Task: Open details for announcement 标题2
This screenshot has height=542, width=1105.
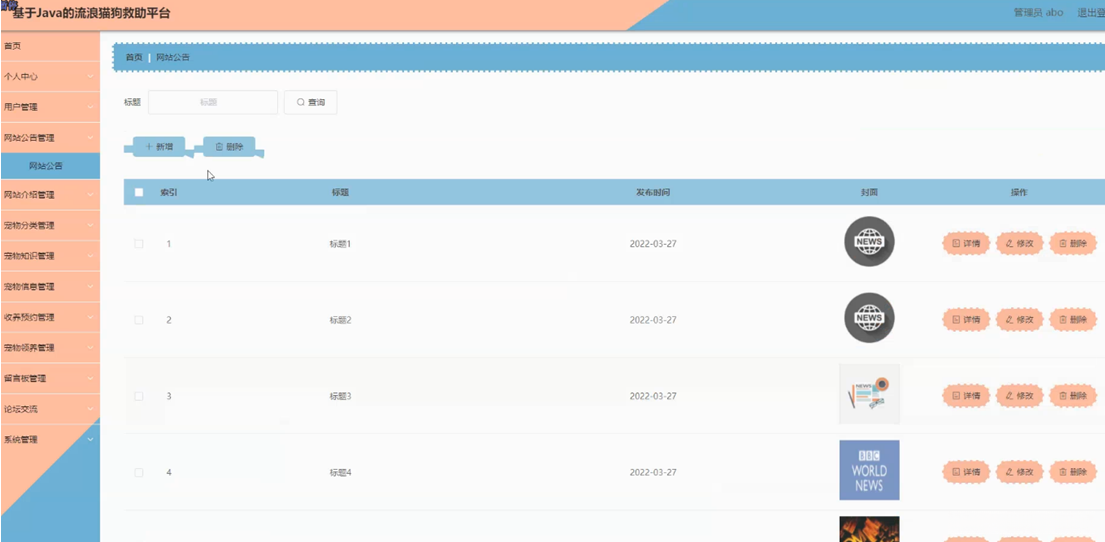Action: pyautogui.click(x=966, y=319)
